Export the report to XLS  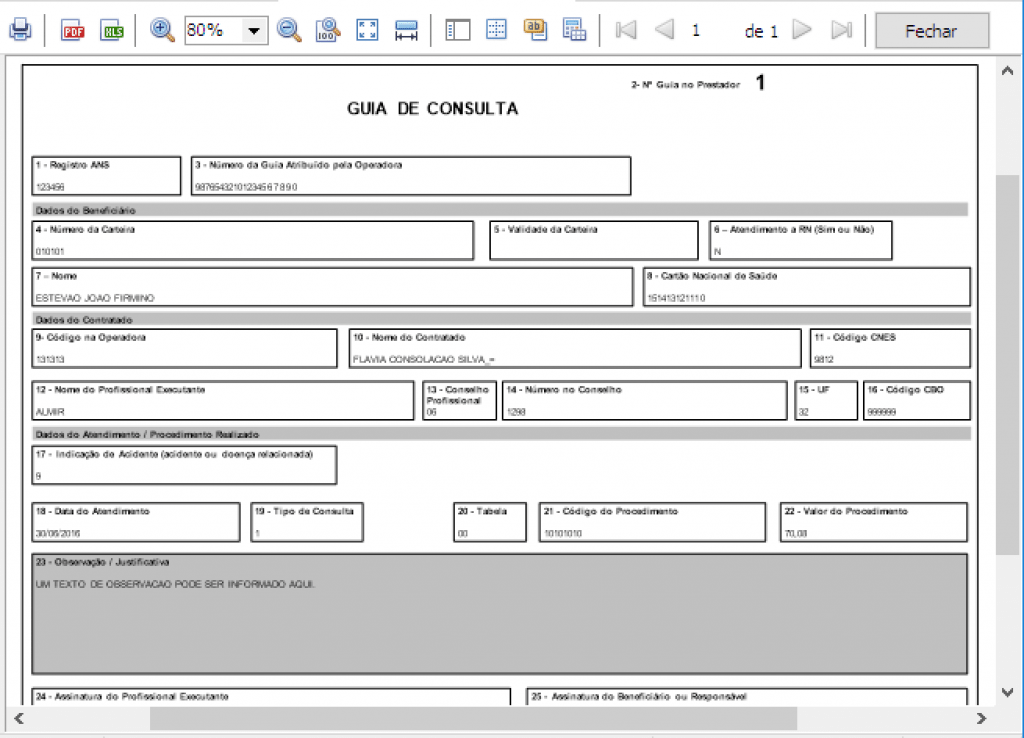pos(112,30)
